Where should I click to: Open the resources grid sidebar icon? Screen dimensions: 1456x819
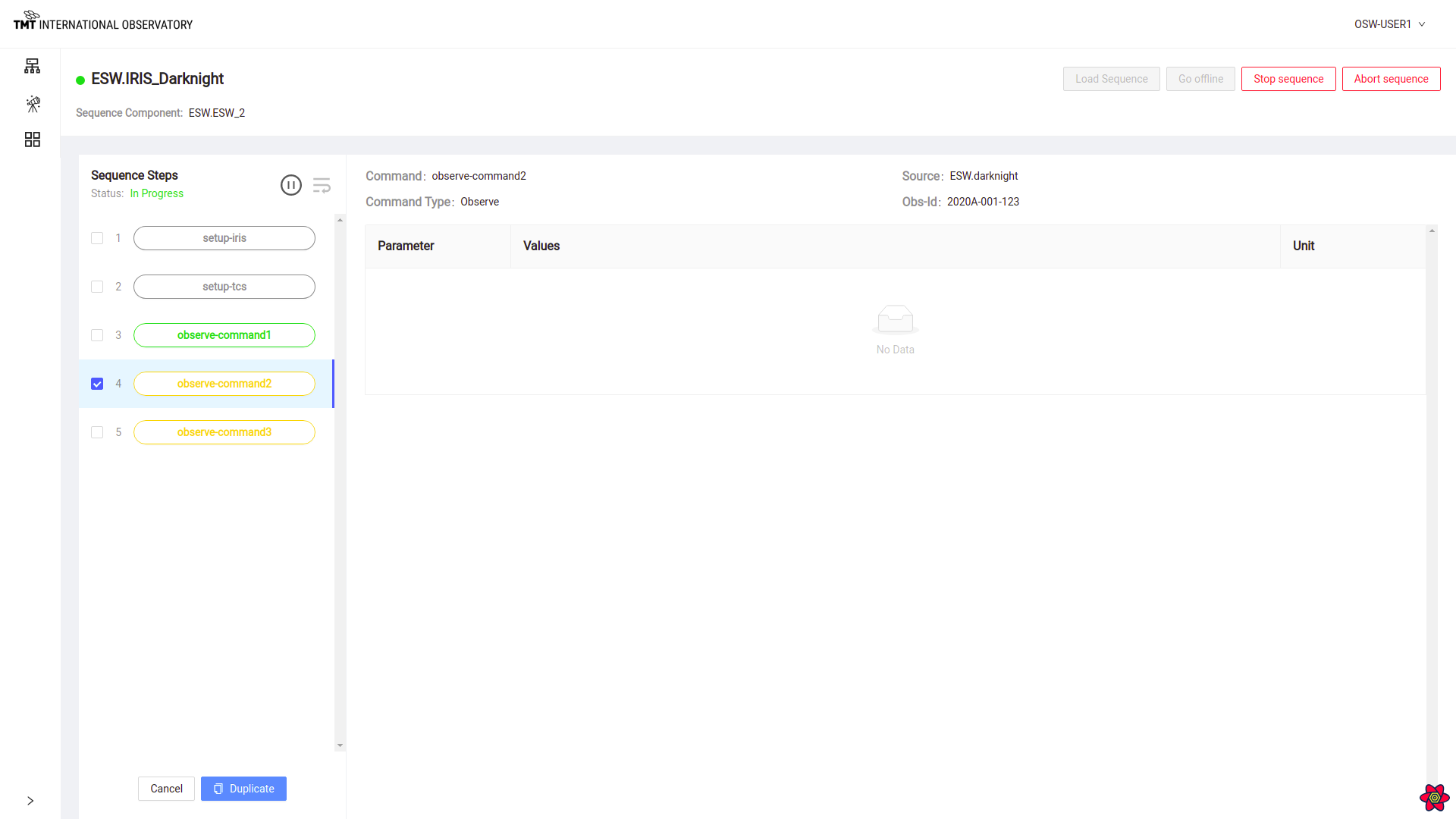click(x=32, y=140)
